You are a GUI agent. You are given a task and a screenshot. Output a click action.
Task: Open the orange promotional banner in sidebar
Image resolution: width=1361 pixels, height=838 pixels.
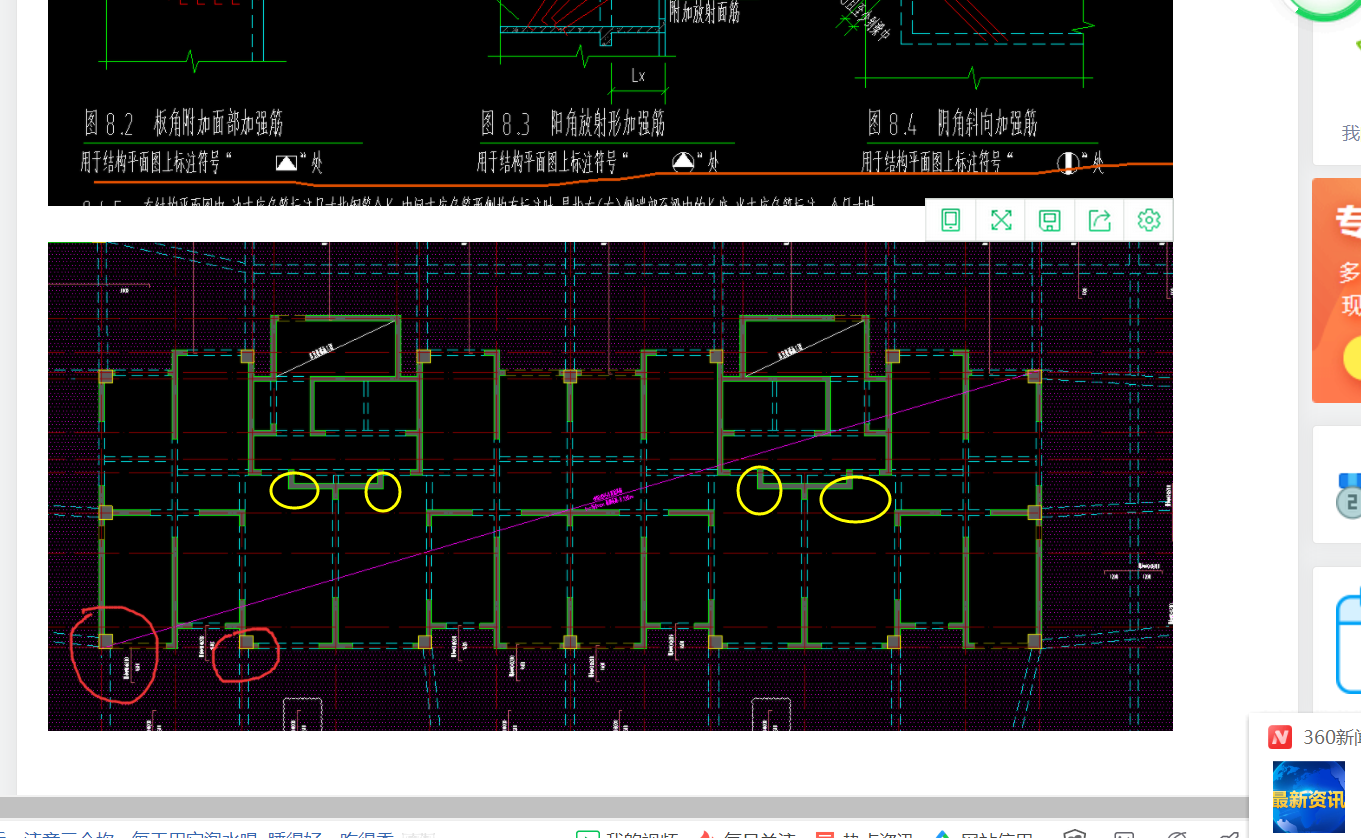point(1337,290)
